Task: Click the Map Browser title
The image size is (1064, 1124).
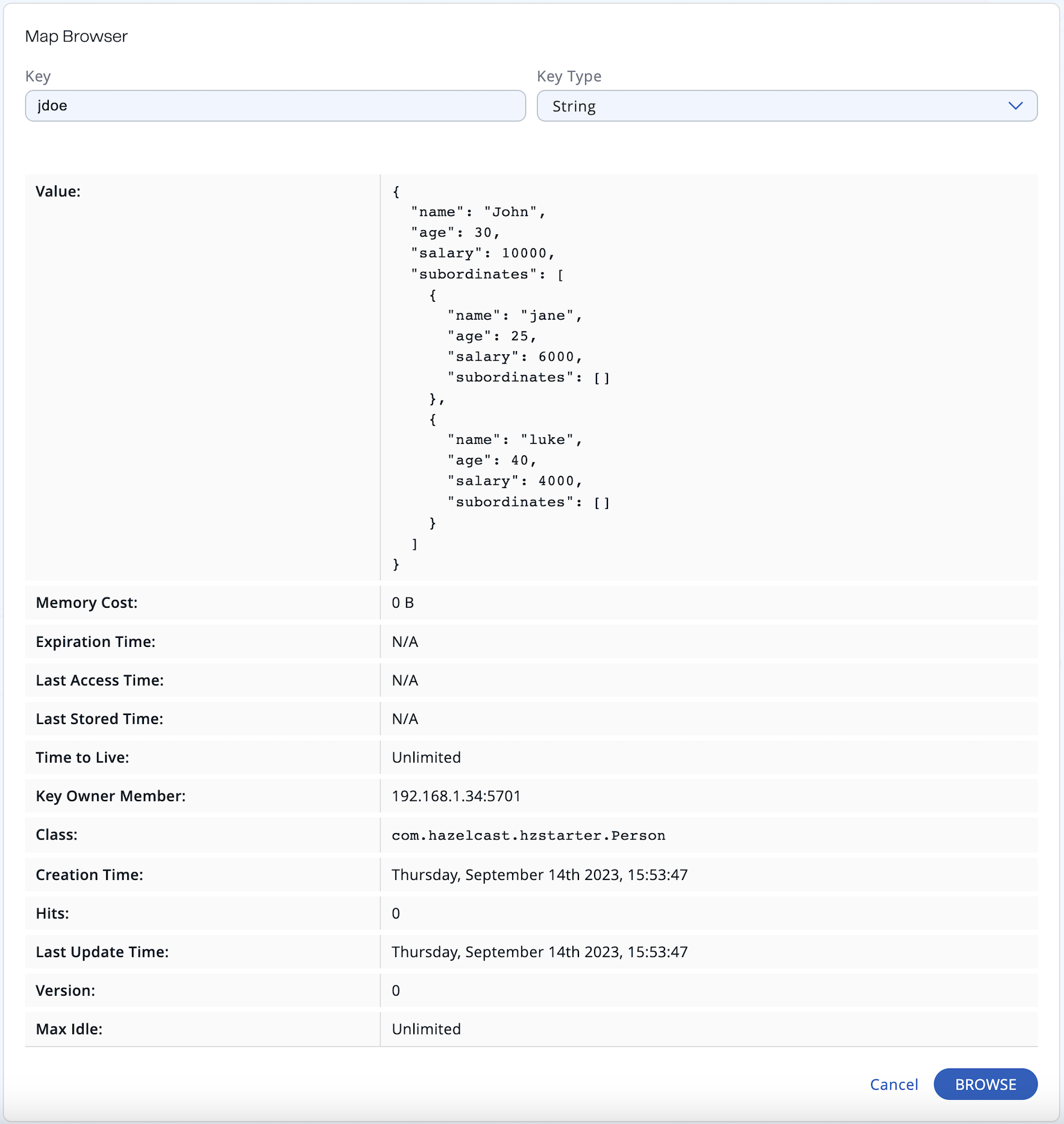Action: coord(76,36)
